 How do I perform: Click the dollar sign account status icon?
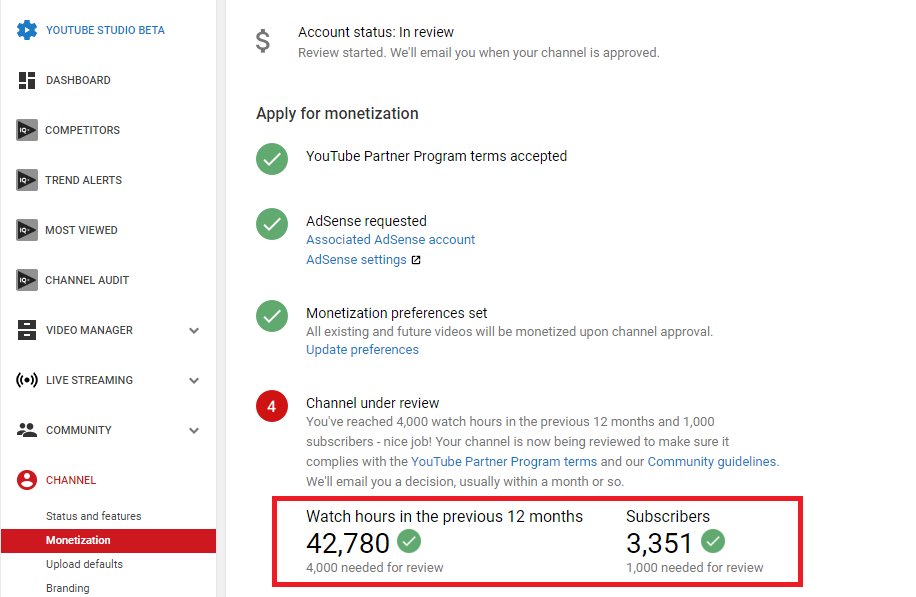(x=263, y=41)
